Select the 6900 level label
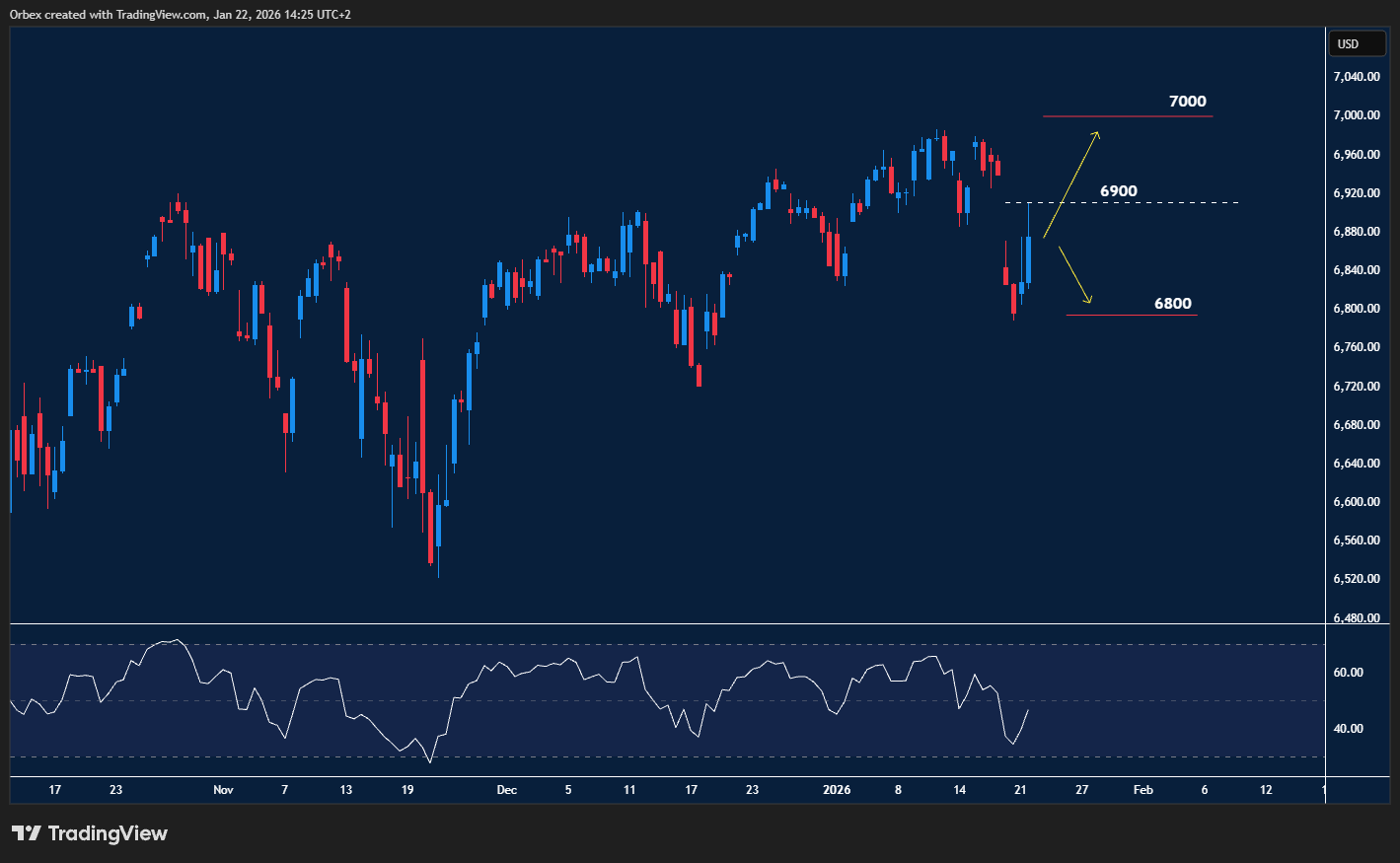 coord(1118,191)
